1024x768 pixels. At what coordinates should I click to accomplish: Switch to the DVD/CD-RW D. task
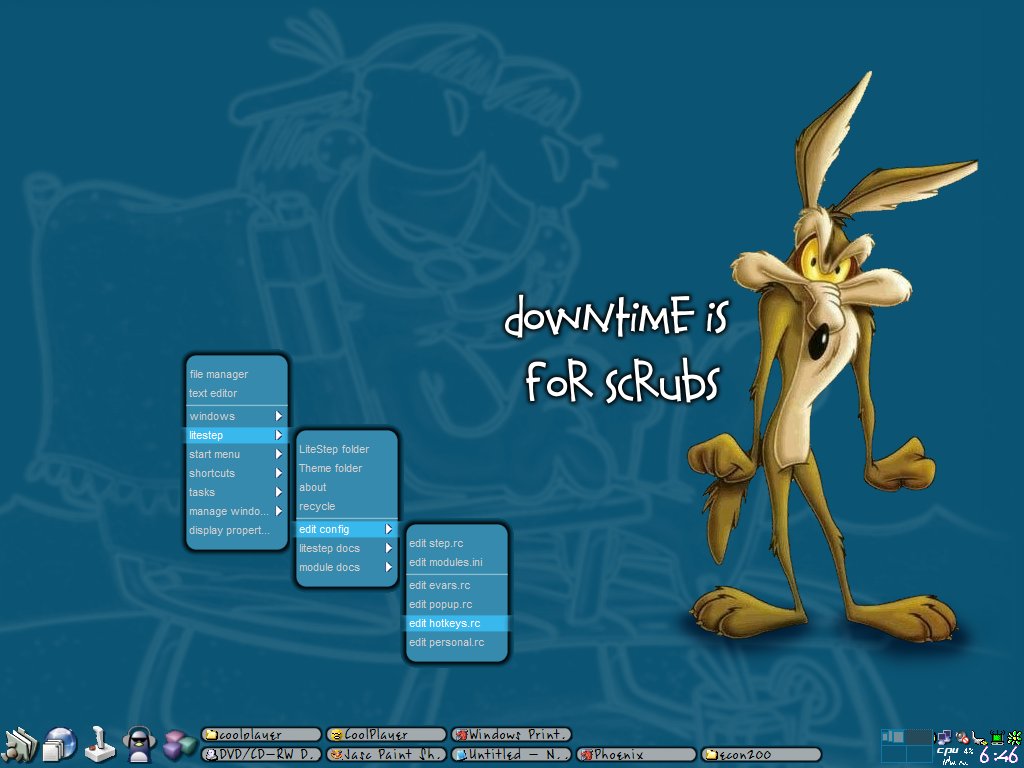point(261,754)
